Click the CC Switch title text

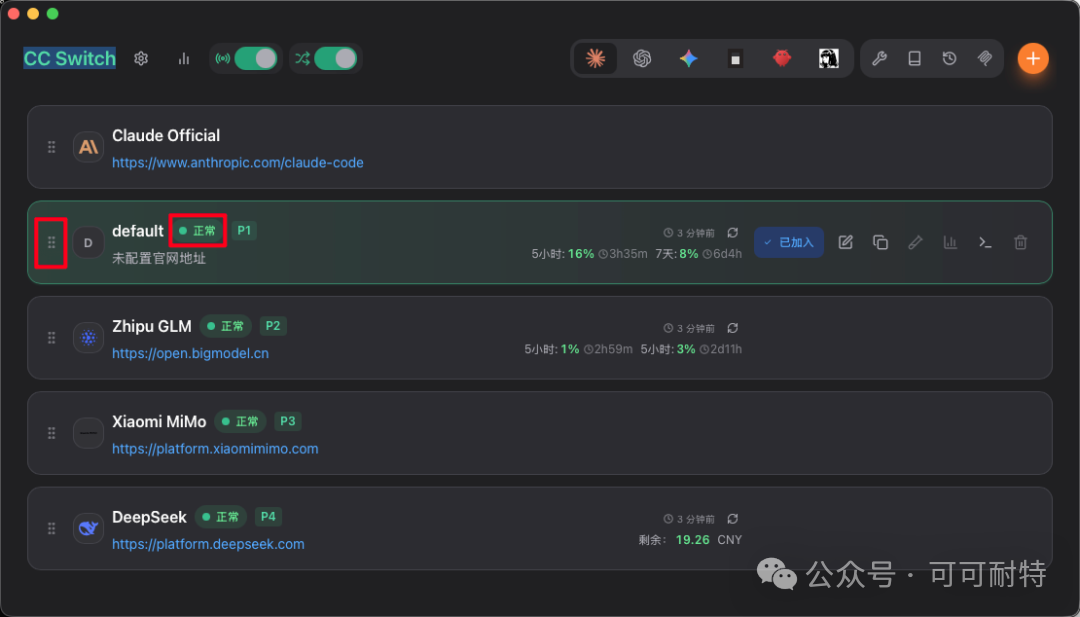coord(70,59)
